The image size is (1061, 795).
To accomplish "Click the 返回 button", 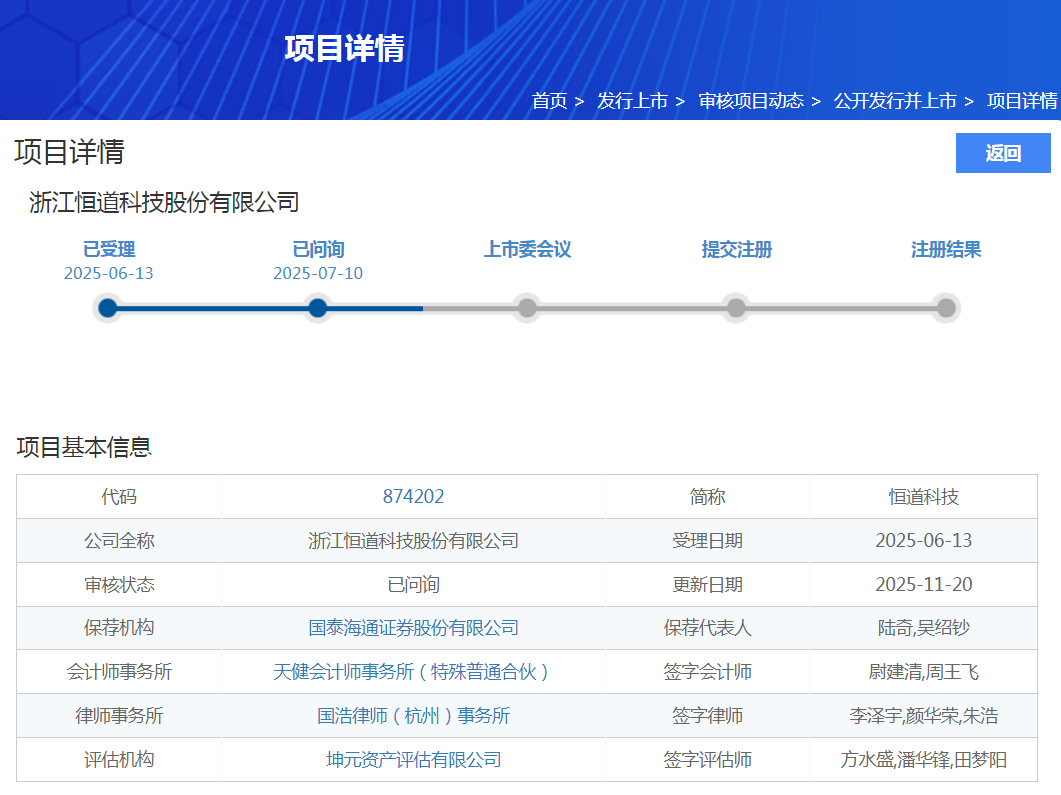I will 1003,153.
